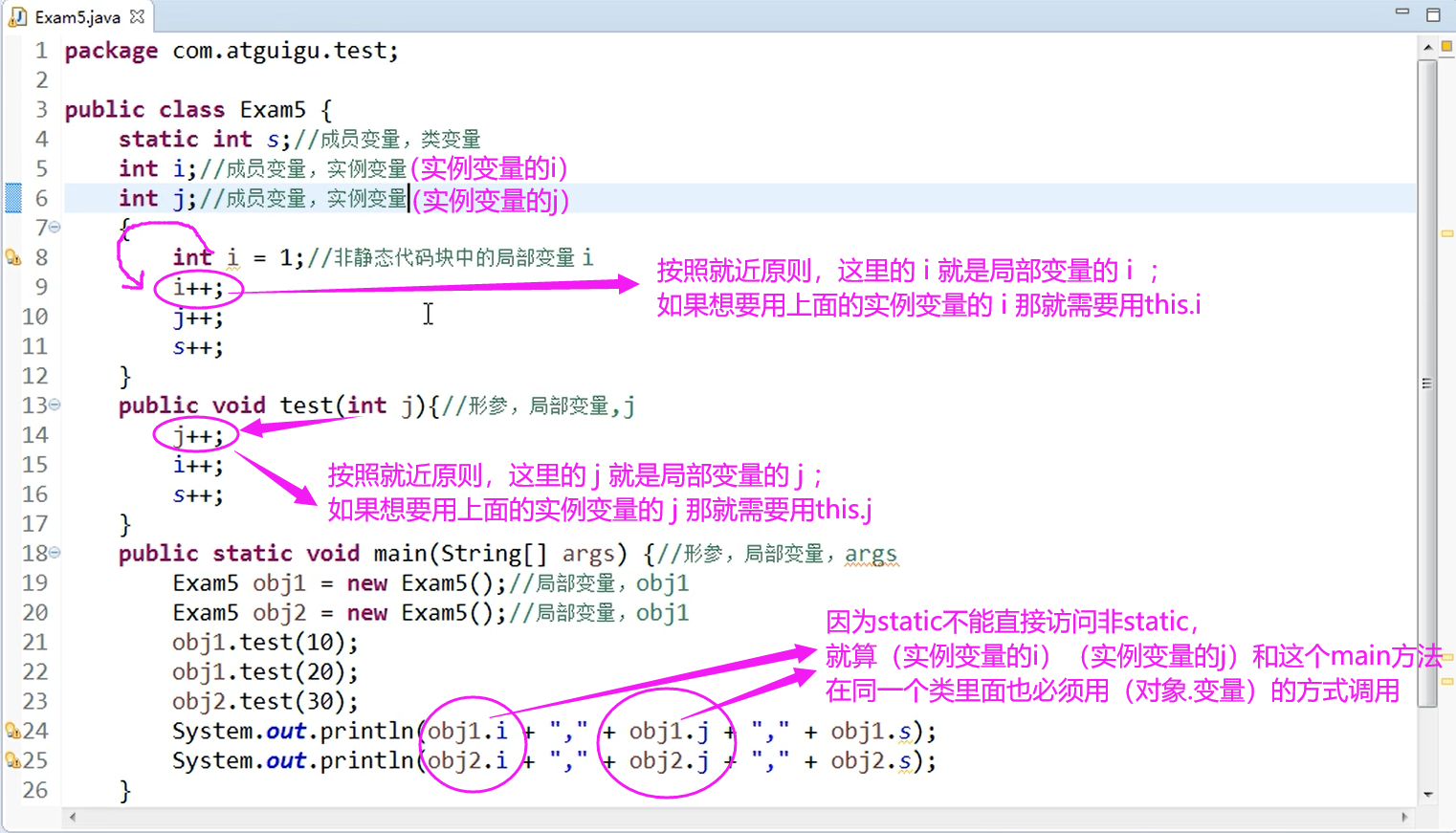The image size is (1456, 833).
Task: Click the warning marker on line 8
Action: (x=12, y=257)
